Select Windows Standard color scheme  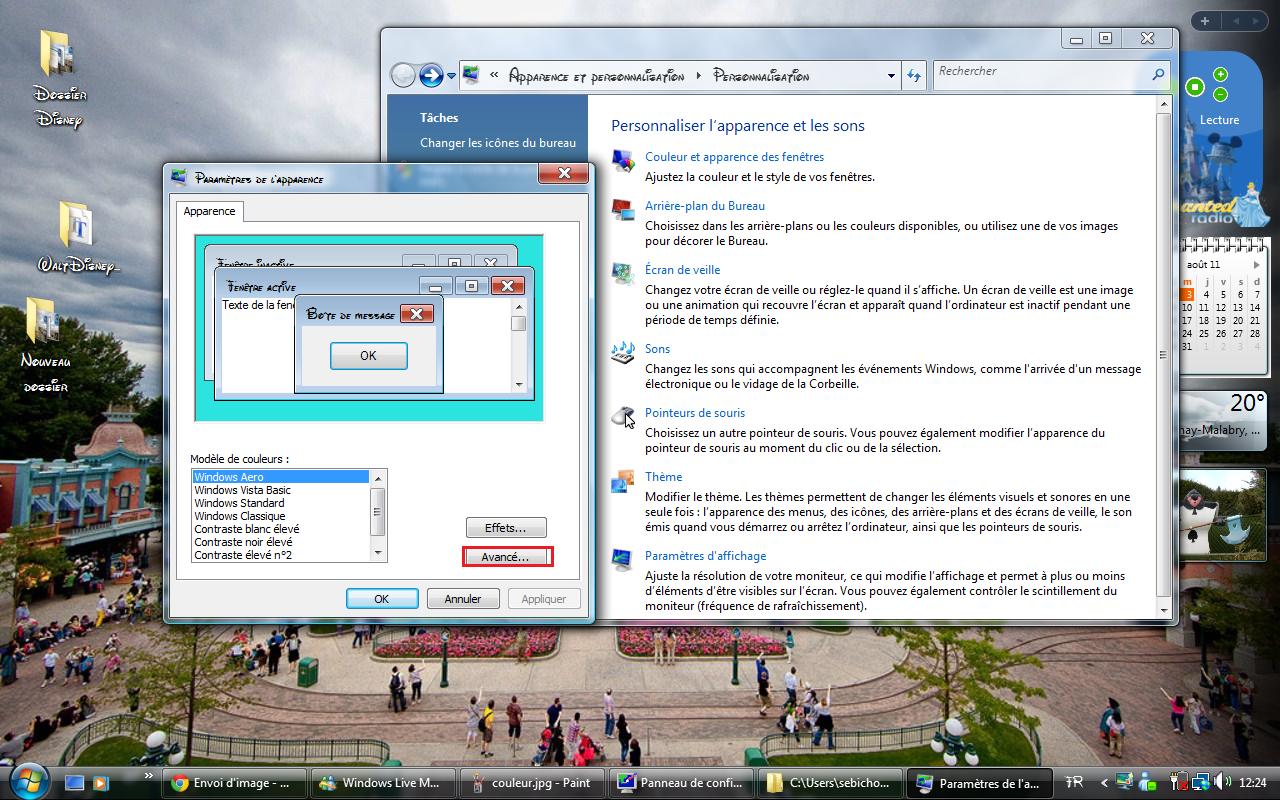pyautogui.click(x=280, y=503)
